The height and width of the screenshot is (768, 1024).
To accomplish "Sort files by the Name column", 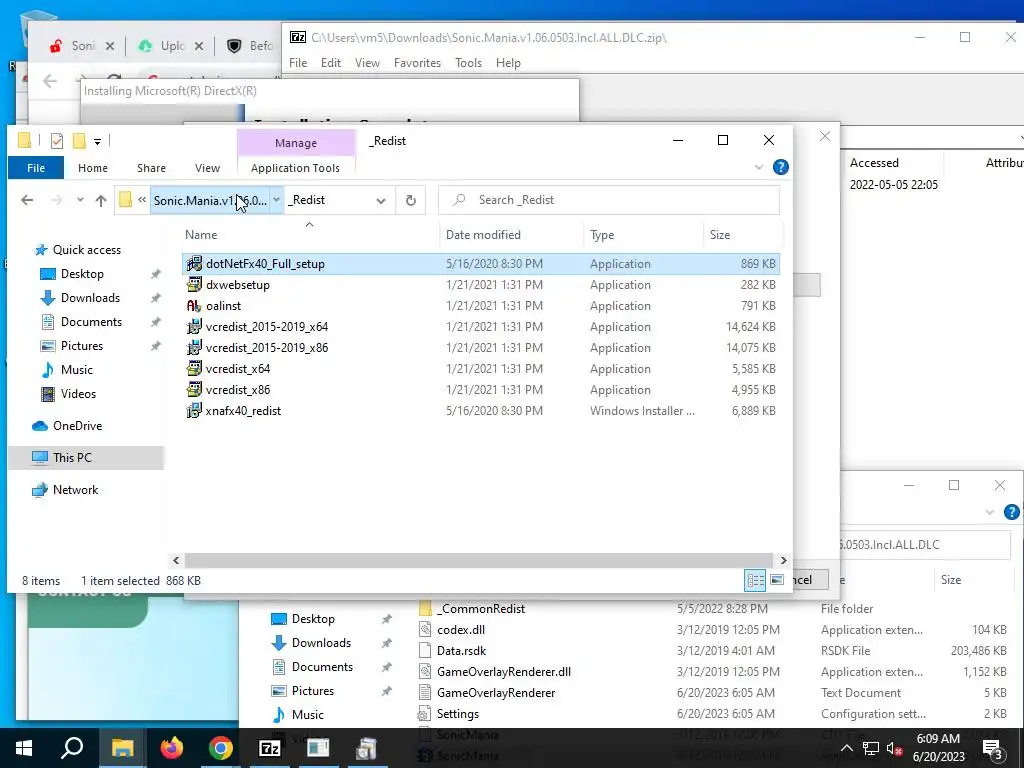I will click(310, 234).
